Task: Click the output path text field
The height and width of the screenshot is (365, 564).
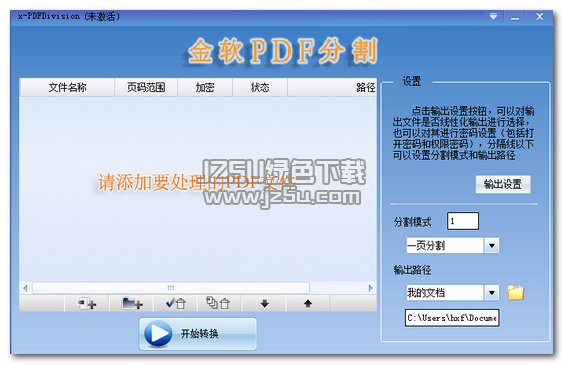Action: tap(452, 318)
